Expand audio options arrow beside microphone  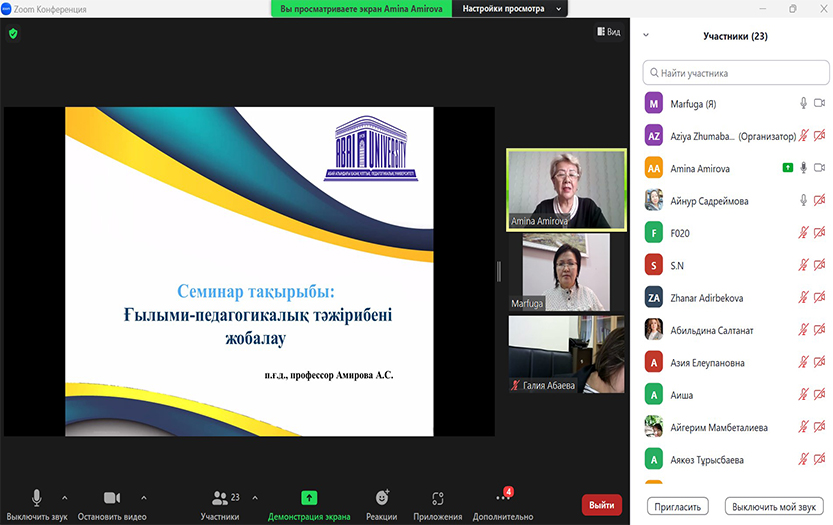point(65,497)
